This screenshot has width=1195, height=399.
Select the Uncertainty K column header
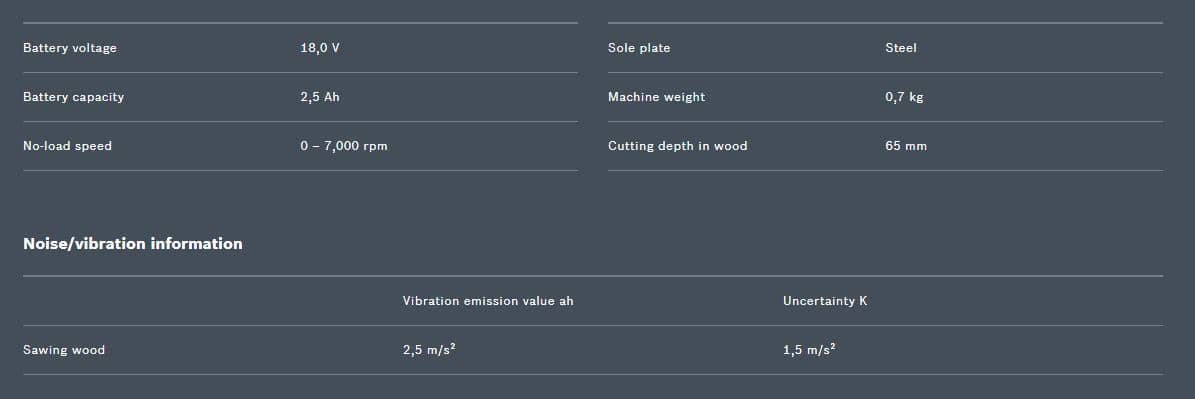[825, 302]
